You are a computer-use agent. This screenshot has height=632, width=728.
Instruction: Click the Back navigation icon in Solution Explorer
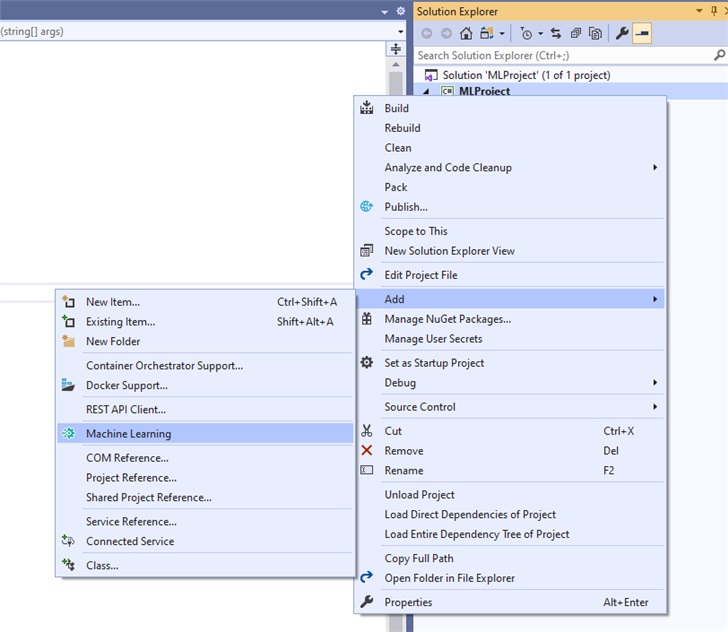pos(426,33)
